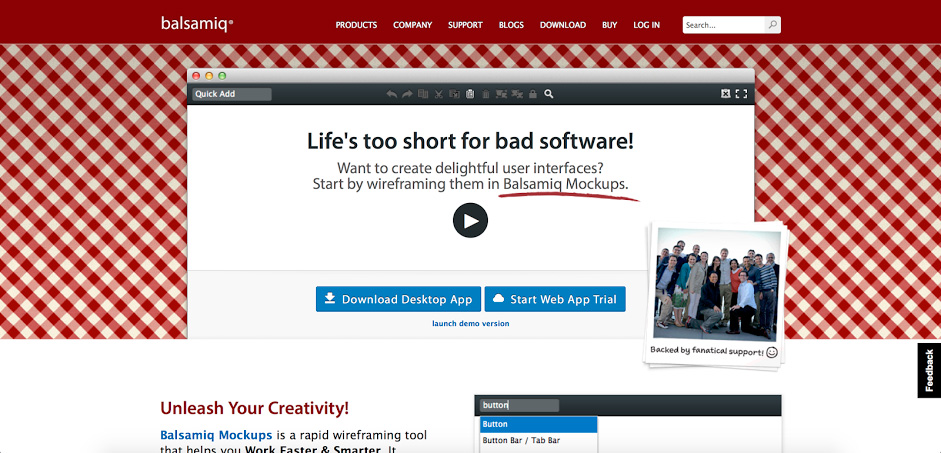Click the Balsamiq Mockups link in the paragraph
The height and width of the screenshot is (453, 941).
point(216,434)
